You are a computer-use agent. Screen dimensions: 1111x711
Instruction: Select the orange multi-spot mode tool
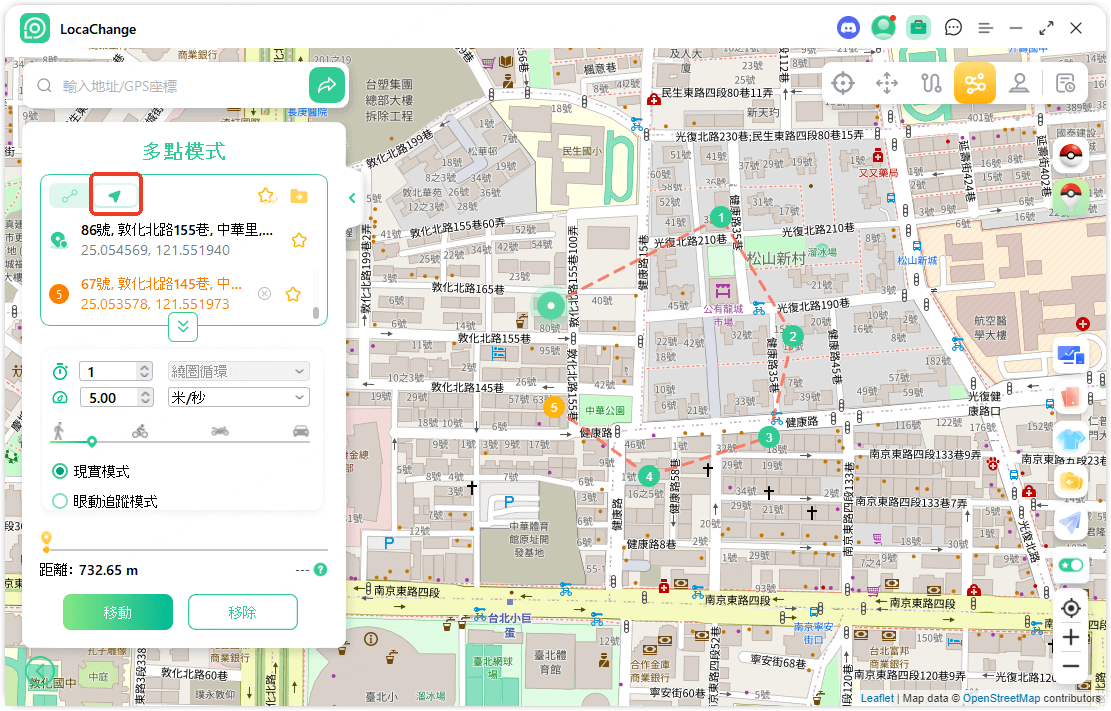tap(975, 84)
